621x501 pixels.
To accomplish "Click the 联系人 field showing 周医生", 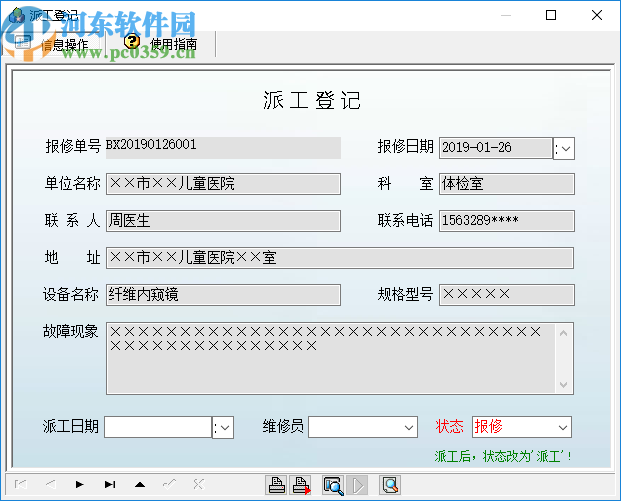I will [x=223, y=221].
